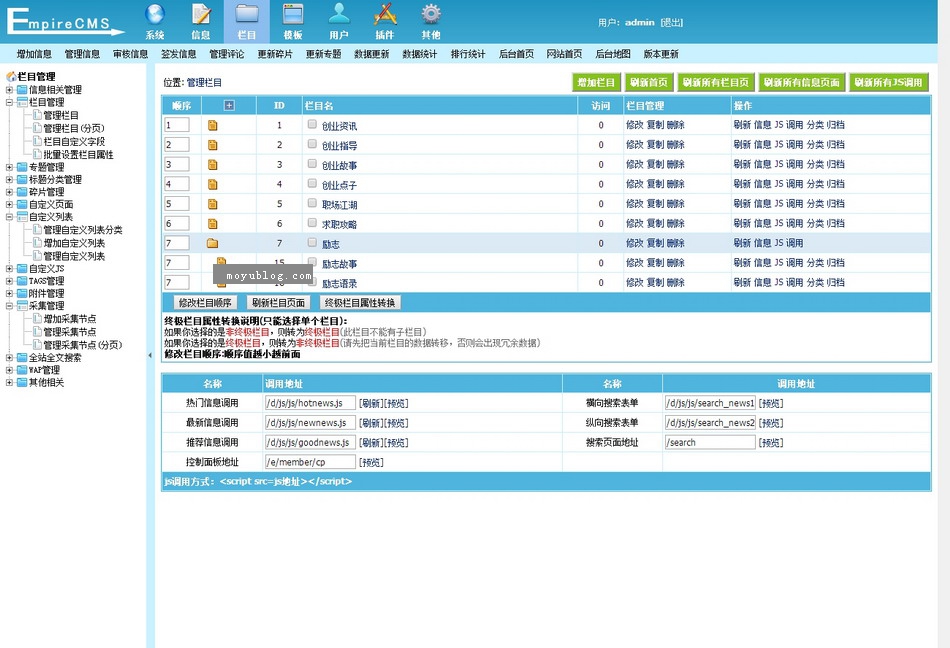Click the 用户 (User) person icon
The width and height of the screenshot is (950, 648).
tap(339, 15)
